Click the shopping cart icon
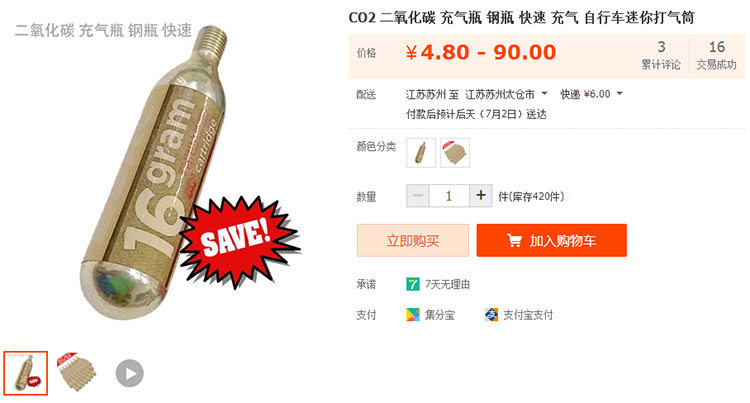The image size is (750, 403). click(514, 240)
